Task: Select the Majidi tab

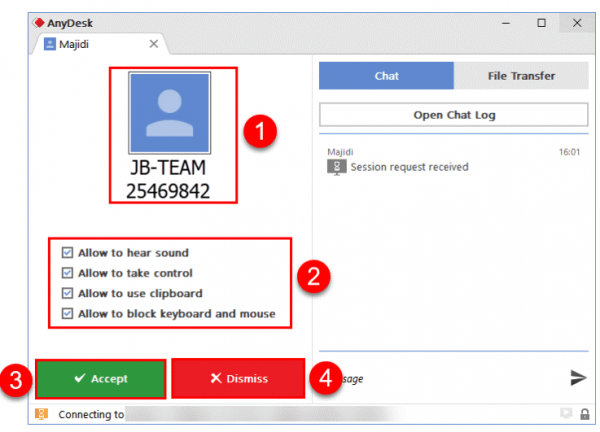Action: pos(99,44)
